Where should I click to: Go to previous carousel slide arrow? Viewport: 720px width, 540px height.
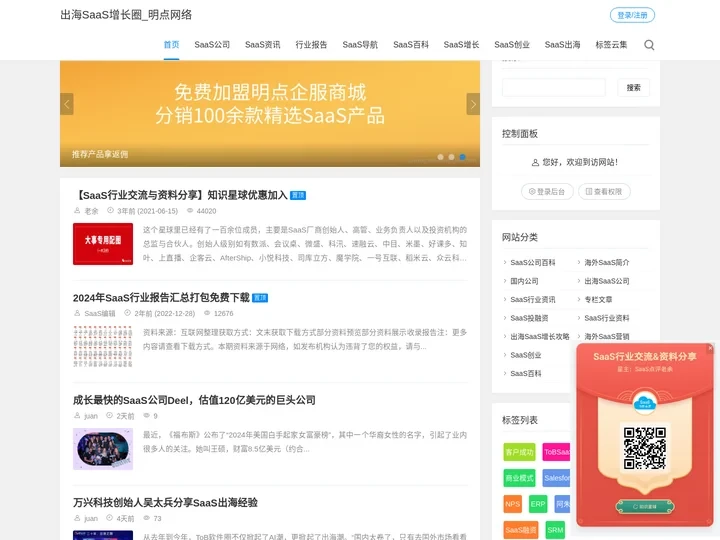click(67, 104)
